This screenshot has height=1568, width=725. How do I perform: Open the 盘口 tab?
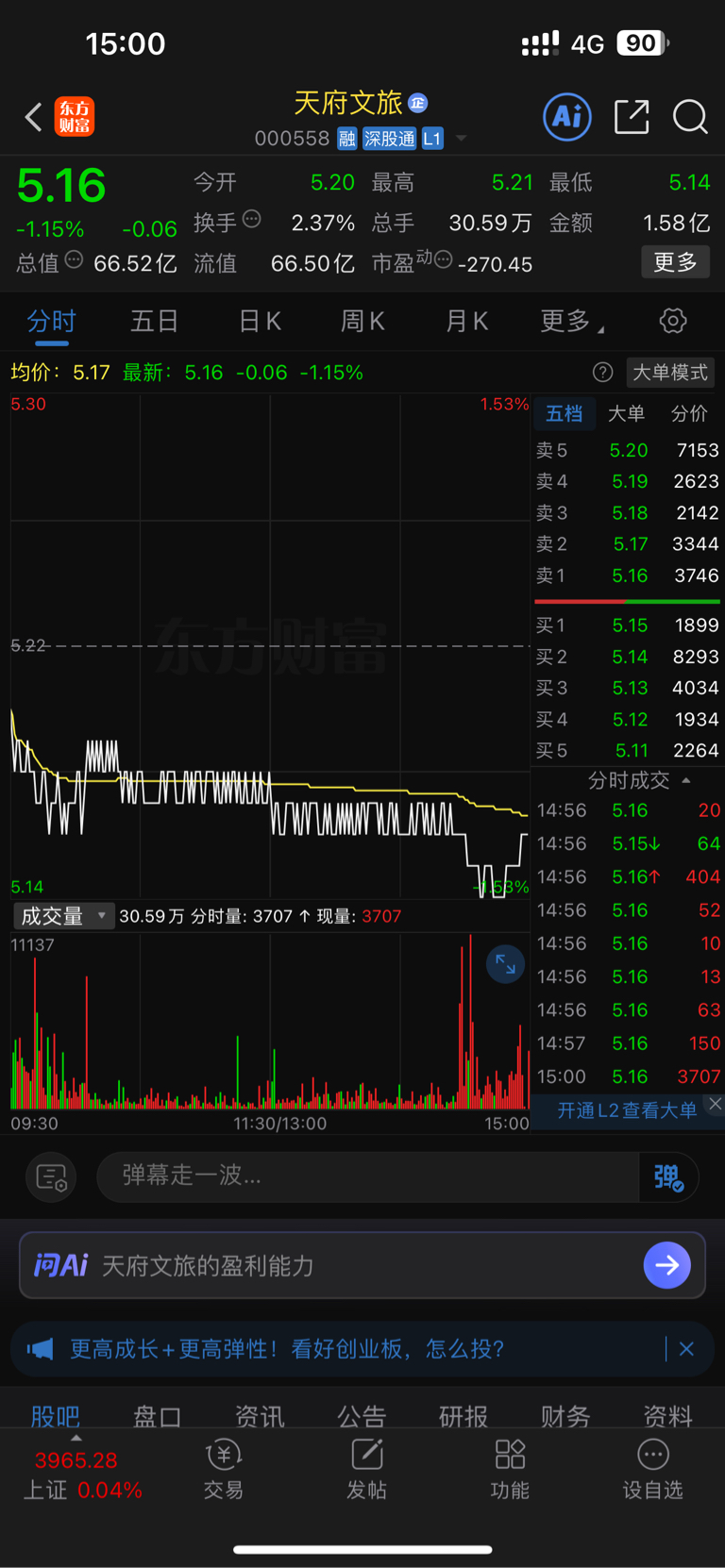(x=157, y=1415)
